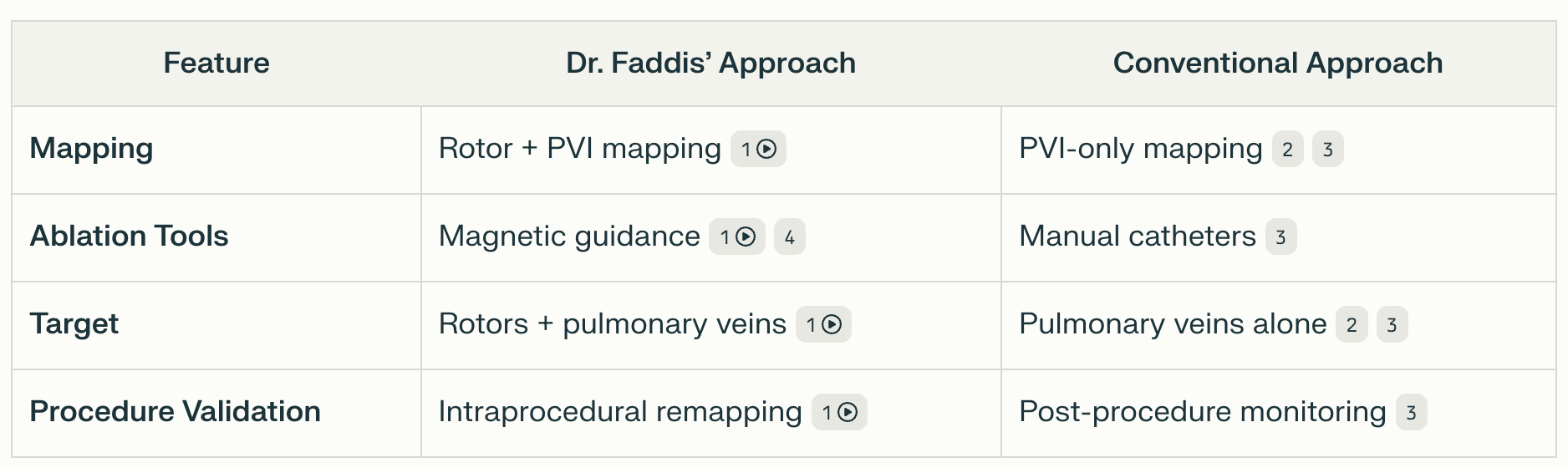Click the Feature column header
The height and width of the screenshot is (468, 1568).
click(x=216, y=64)
